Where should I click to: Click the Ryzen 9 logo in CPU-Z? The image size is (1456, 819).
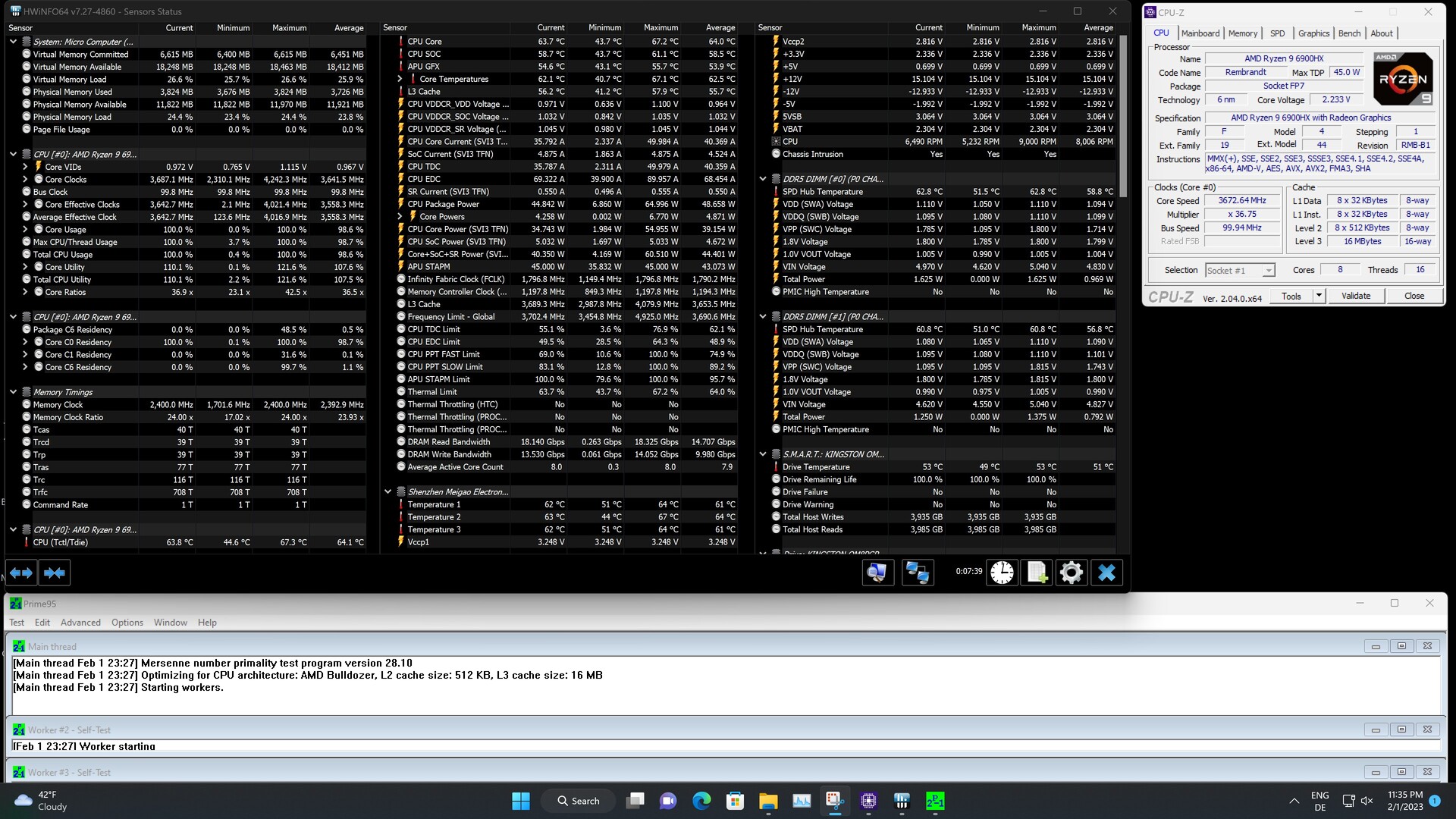click(1403, 79)
